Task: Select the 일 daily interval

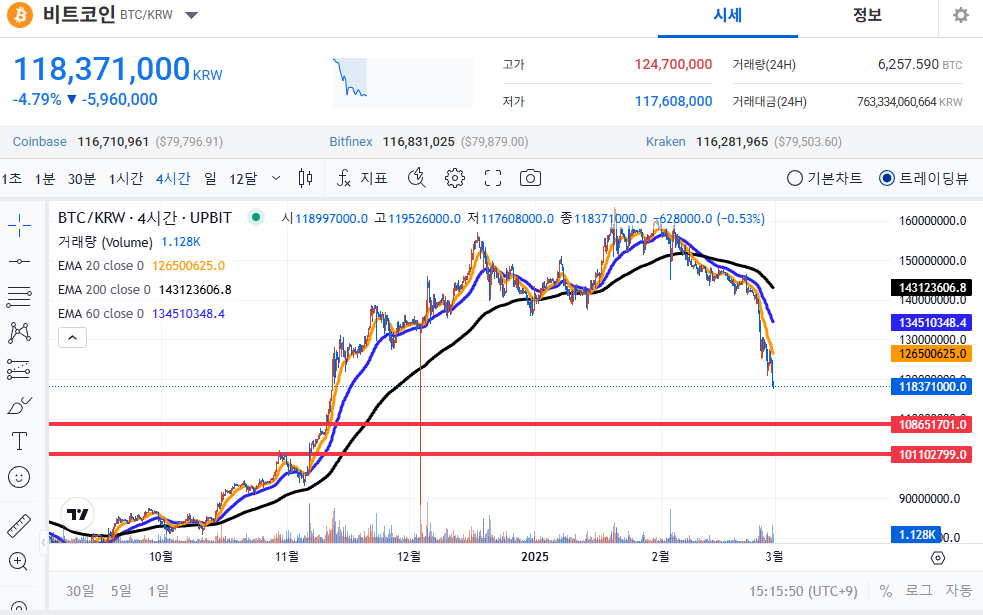Action: (x=211, y=179)
